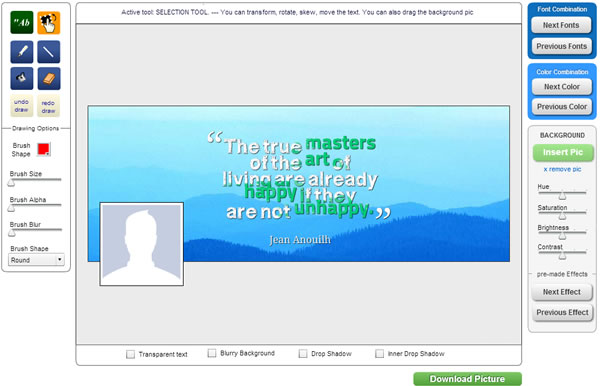Select the "Jean Anouilh" author text
Image resolution: width=600 pixels, height=386 pixels.
click(x=300, y=240)
